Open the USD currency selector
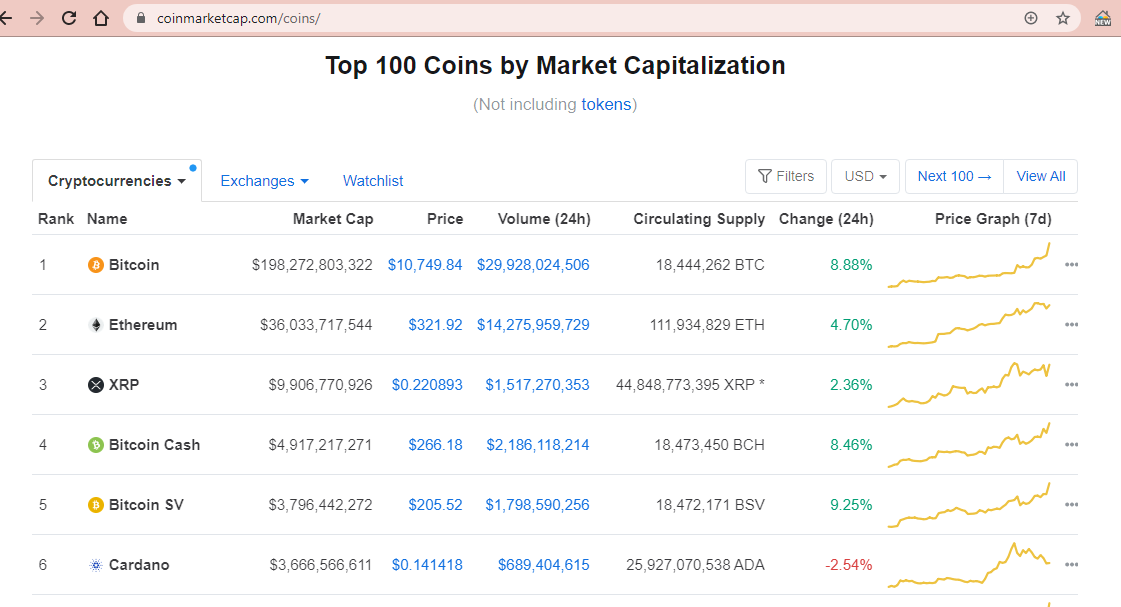This screenshot has width=1121, height=607. [x=865, y=177]
